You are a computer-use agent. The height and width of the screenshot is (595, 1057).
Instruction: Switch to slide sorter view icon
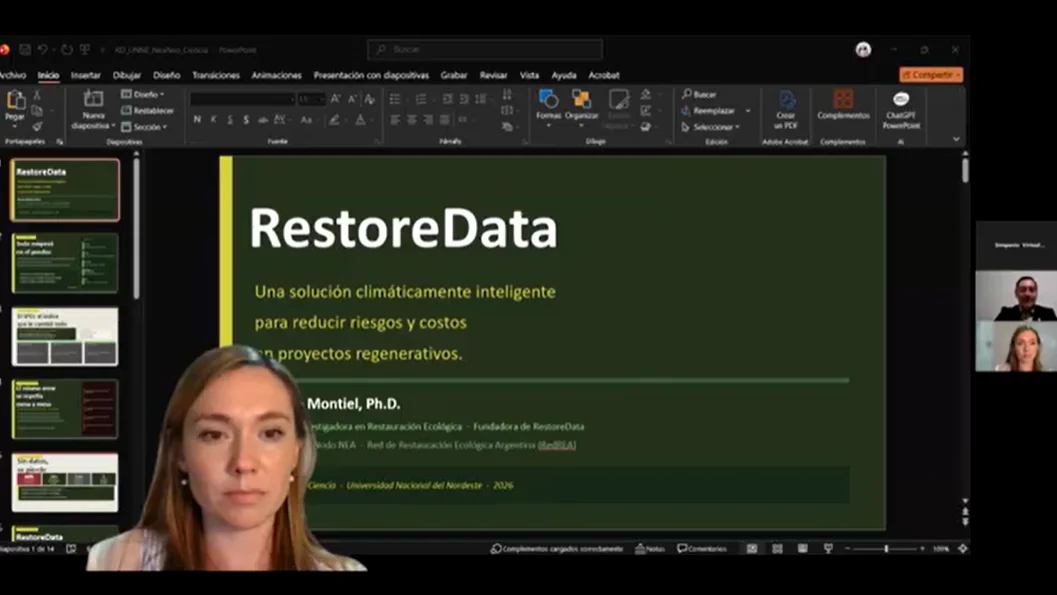(x=777, y=549)
